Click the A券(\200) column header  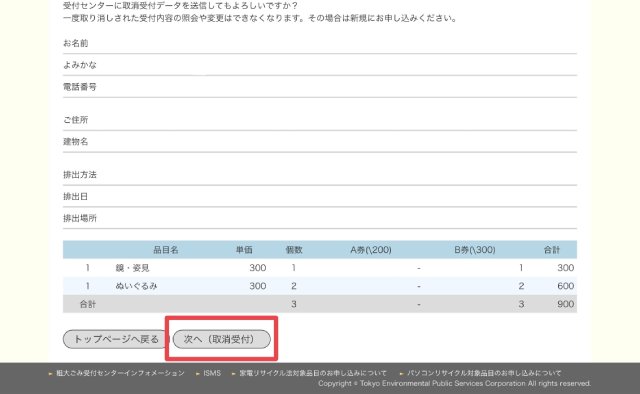pyautogui.click(x=371, y=250)
